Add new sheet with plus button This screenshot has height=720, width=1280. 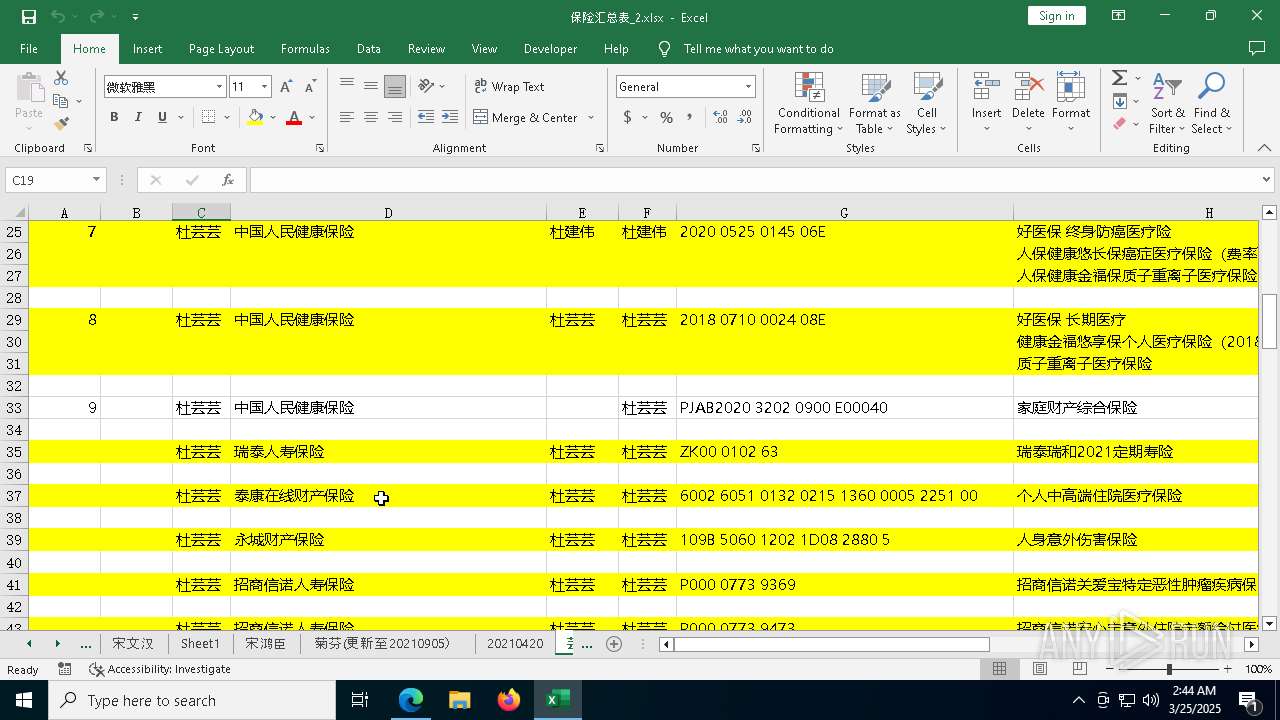point(614,644)
